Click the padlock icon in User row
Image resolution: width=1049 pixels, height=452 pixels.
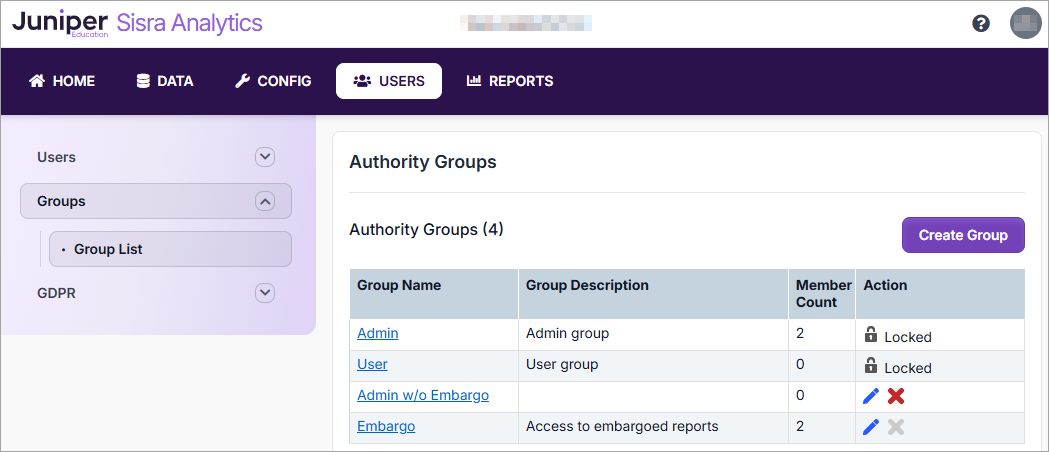tap(871, 366)
